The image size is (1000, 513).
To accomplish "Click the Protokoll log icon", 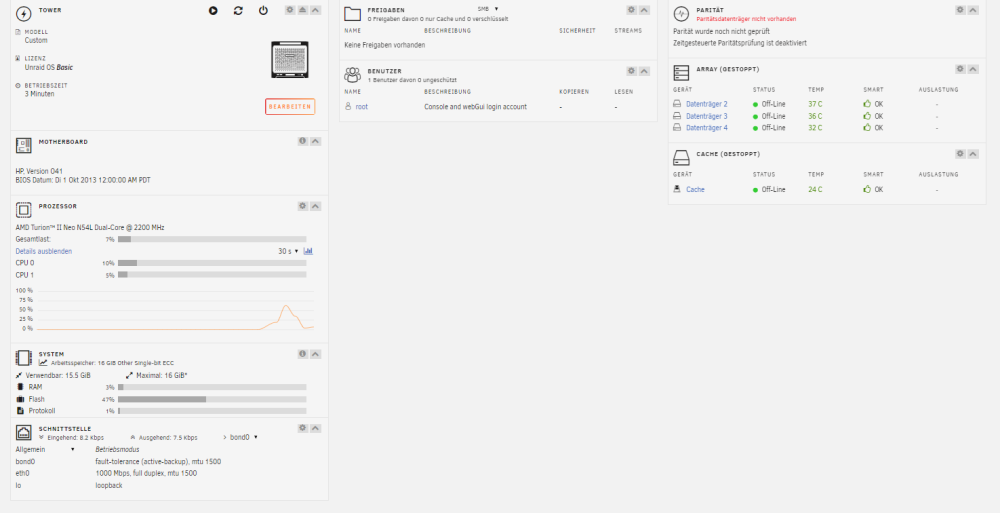I will click(x=20, y=411).
